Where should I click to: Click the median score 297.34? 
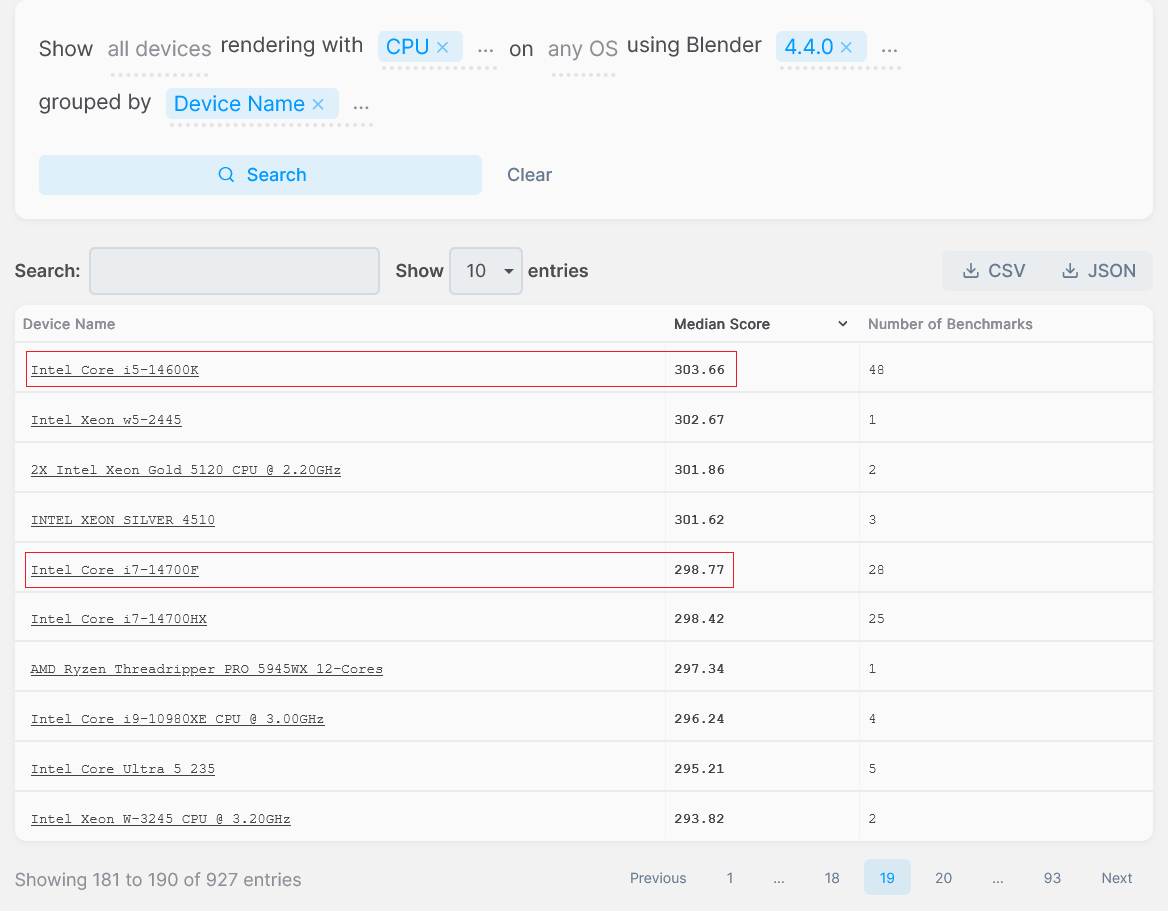pyautogui.click(x=699, y=668)
